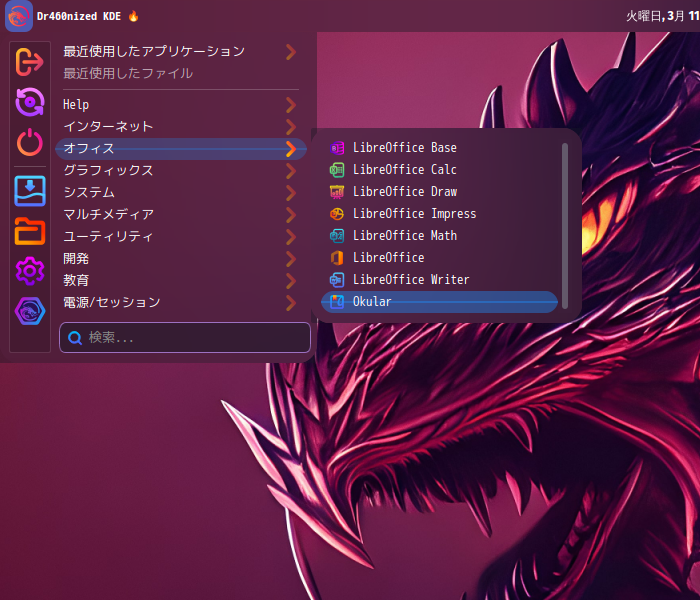The image size is (700, 600).
Task: Launch LibreOffice Impress
Action: pyautogui.click(x=439, y=214)
